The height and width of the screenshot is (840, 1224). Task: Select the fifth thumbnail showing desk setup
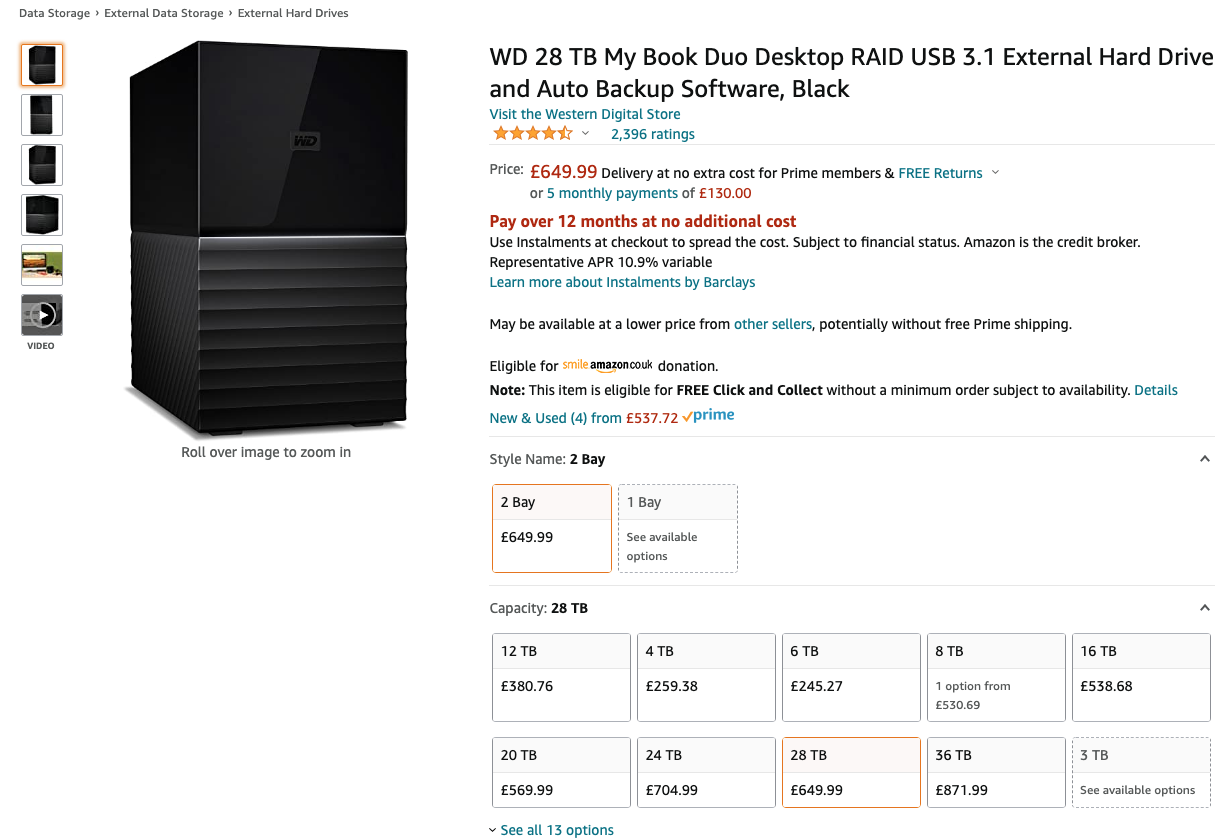(42, 265)
